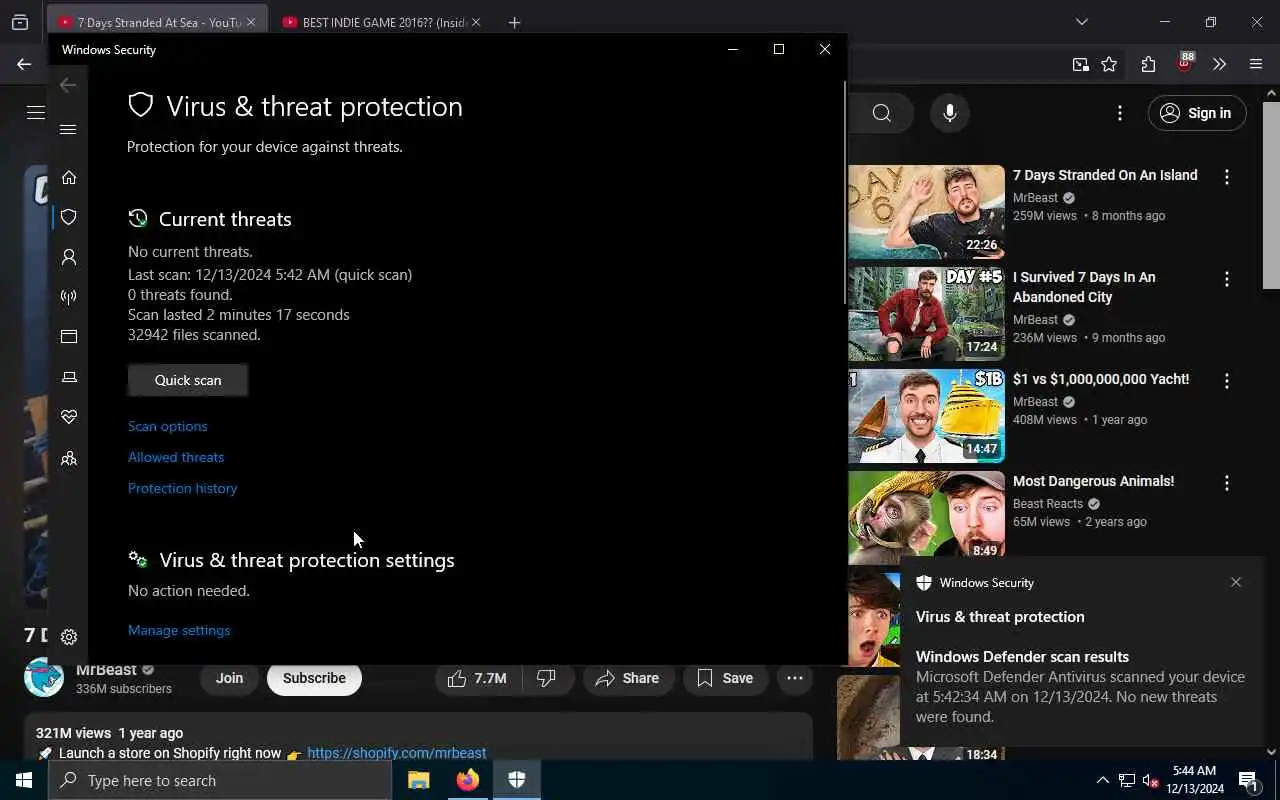Open the Firefox application menu
The image size is (1280, 800).
pos(1256,64)
